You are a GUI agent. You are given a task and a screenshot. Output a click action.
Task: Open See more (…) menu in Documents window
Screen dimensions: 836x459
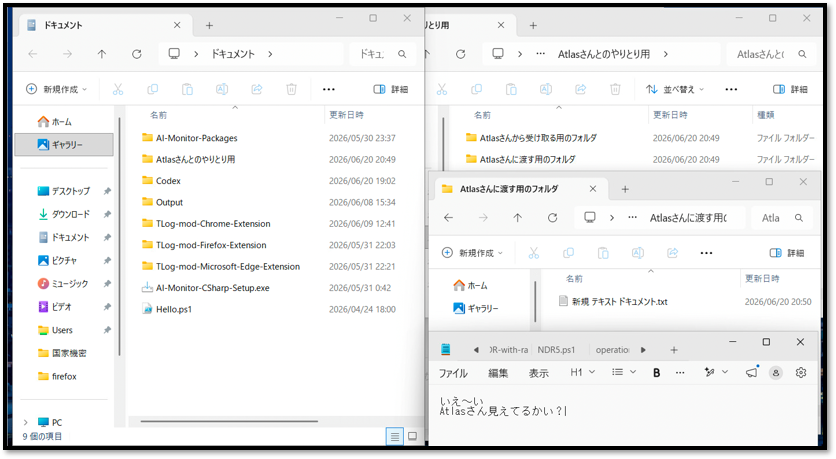point(329,90)
